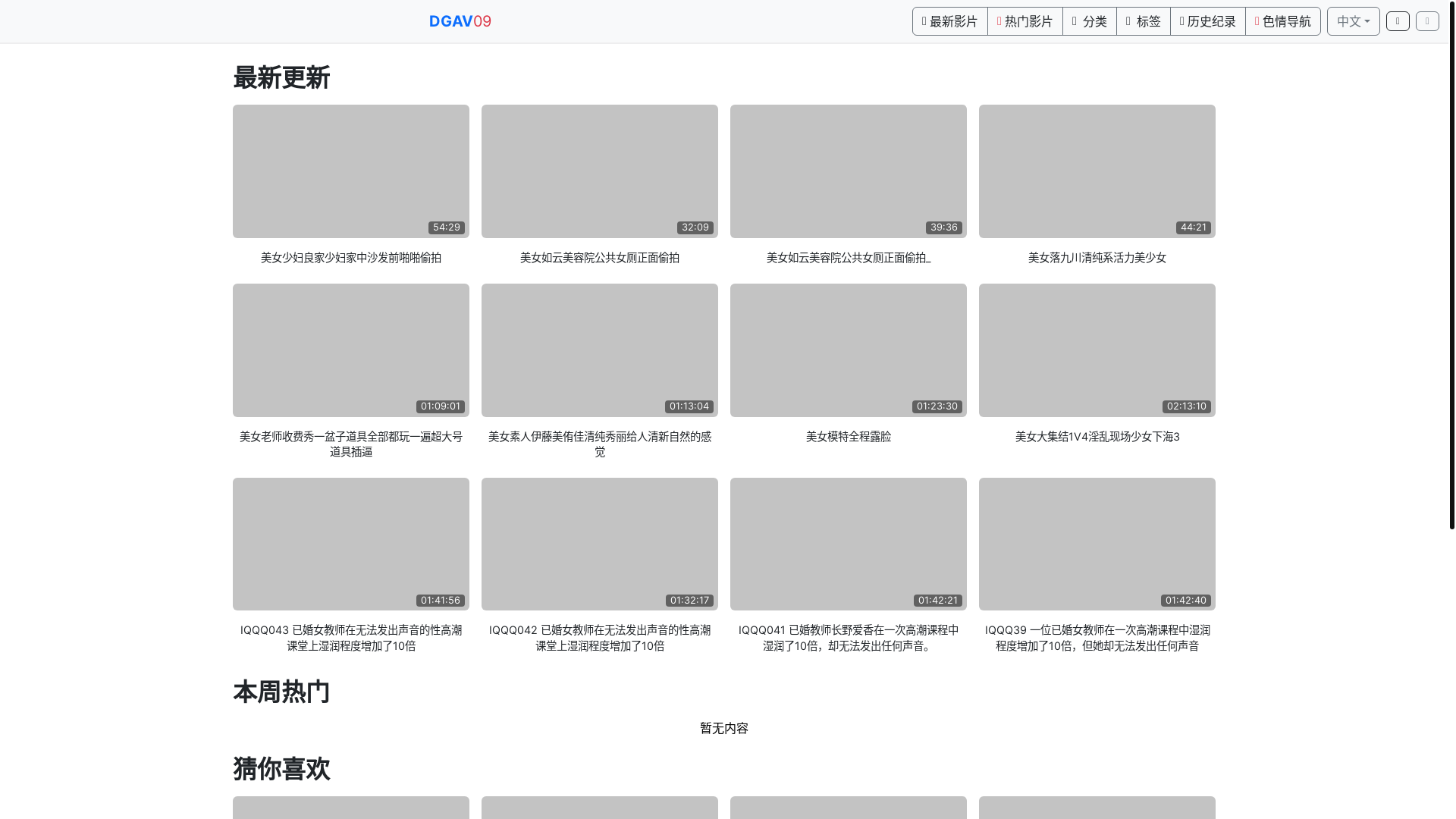Viewport: 1456px width, 819px height.
Task: Open the thumbnail with duration 01:41:56
Action: (x=351, y=544)
